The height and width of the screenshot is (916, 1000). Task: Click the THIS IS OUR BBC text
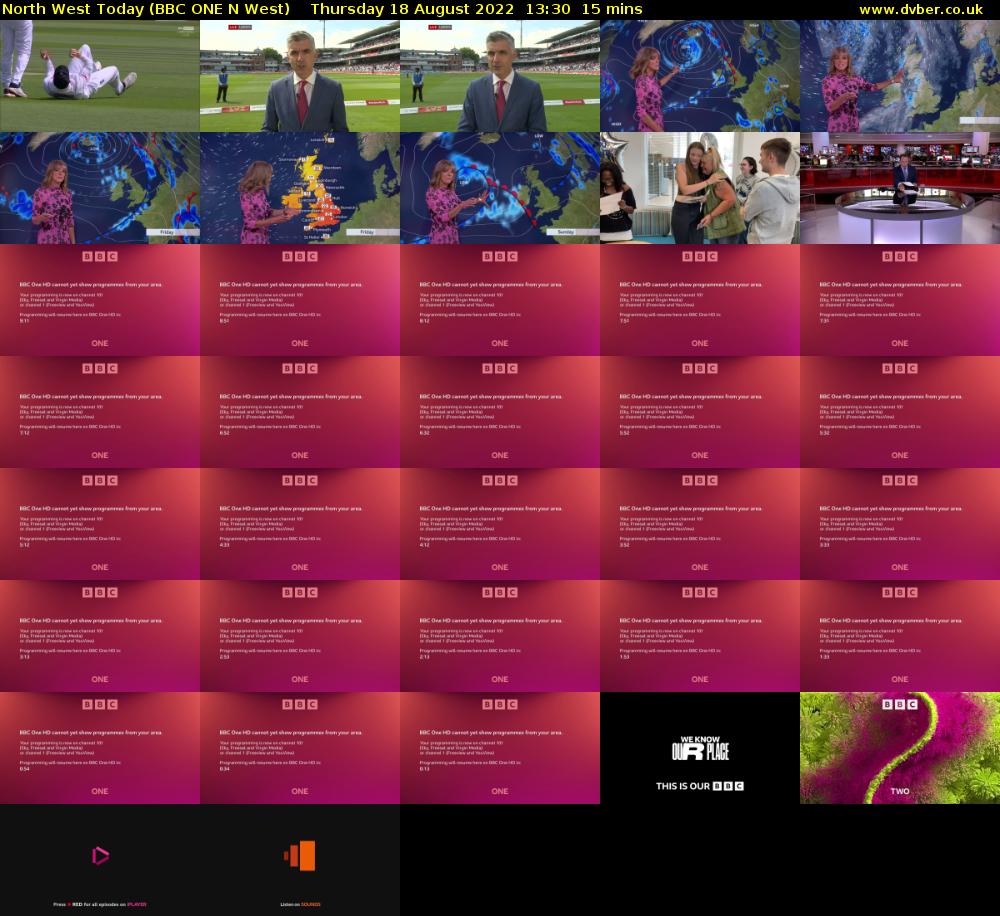pos(700,786)
